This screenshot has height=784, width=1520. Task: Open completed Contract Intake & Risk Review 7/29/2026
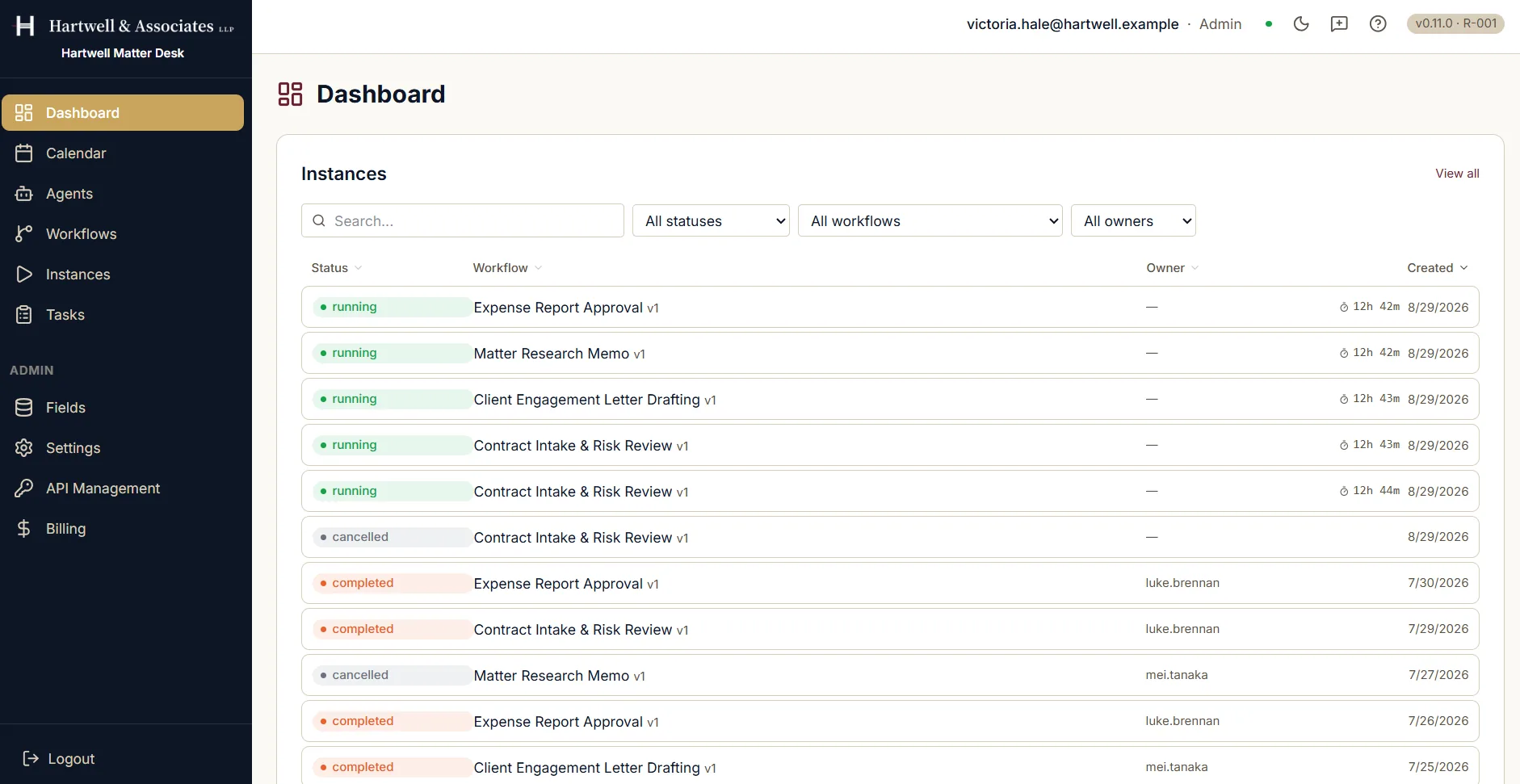890,629
